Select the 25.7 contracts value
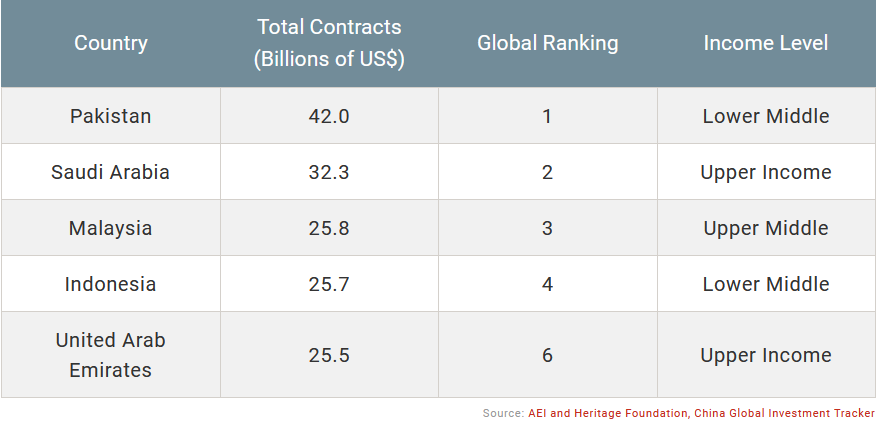The width and height of the screenshot is (879, 422). pyautogui.click(x=329, y=284)
